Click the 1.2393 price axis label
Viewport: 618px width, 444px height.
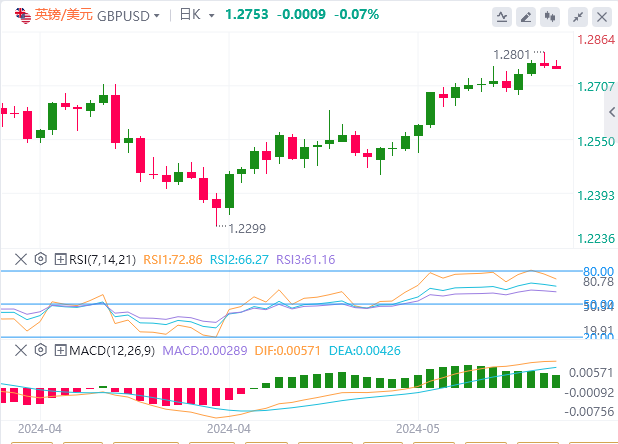point(596,195)
